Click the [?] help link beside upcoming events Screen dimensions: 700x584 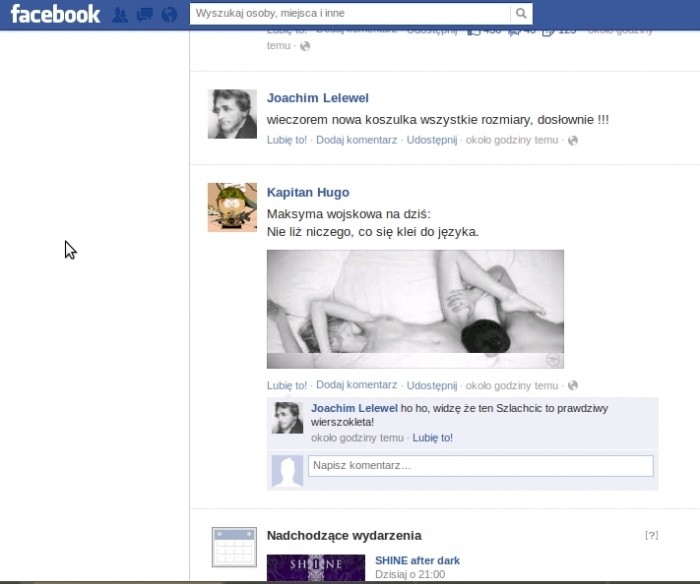pyautogui.click(x=652, y=536)
